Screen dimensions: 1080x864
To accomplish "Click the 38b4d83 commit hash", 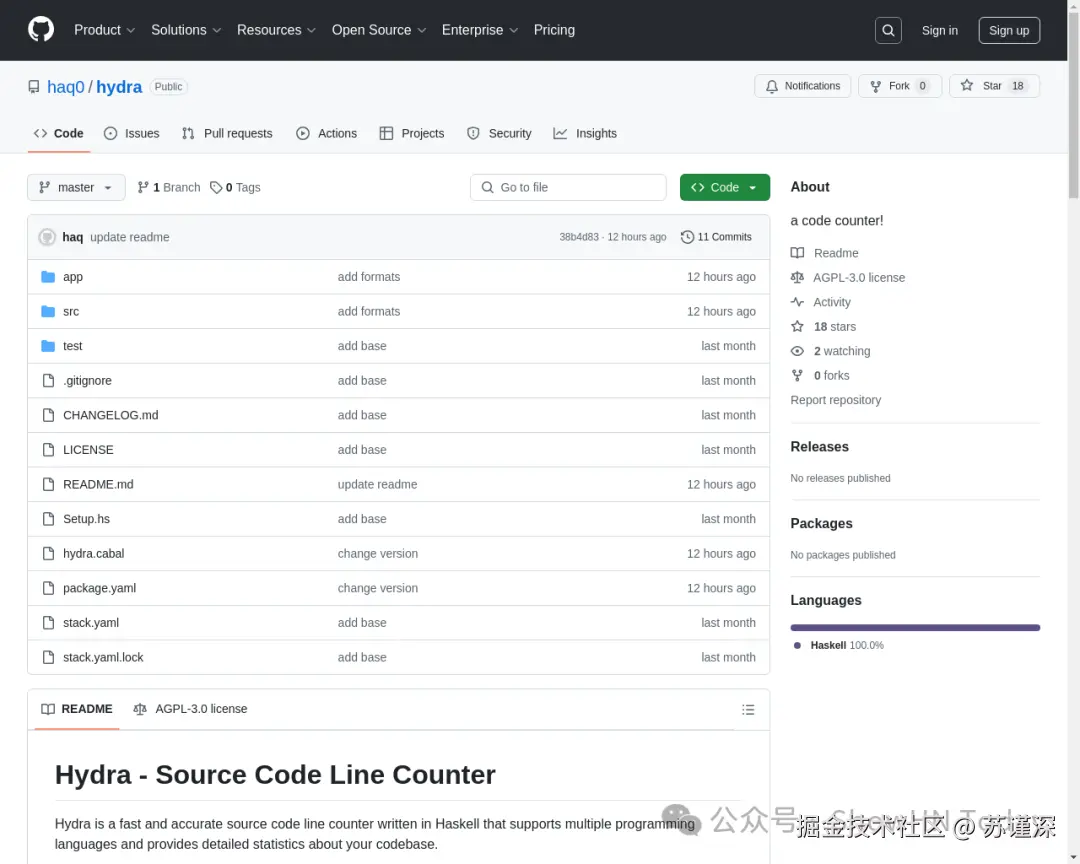I will click(579, 237).
